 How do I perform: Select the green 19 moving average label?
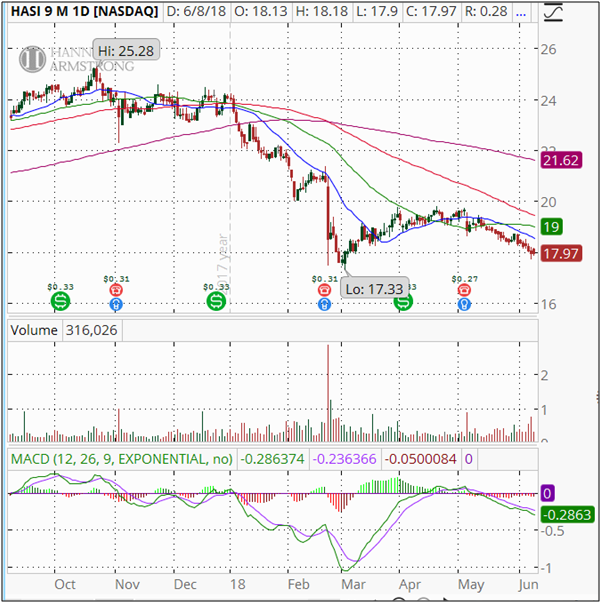(x=552, y=227)
